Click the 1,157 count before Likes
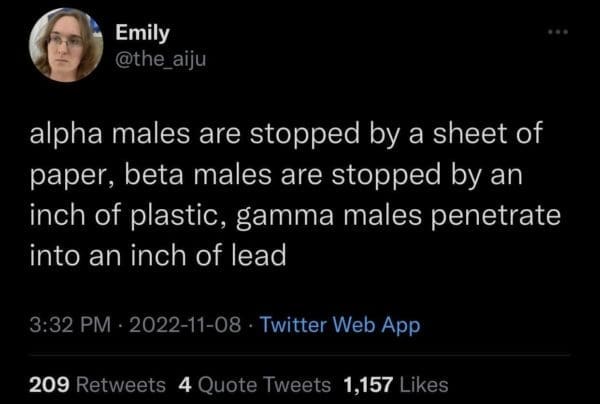The image size is (600, 404). click(x=368, y=383)
